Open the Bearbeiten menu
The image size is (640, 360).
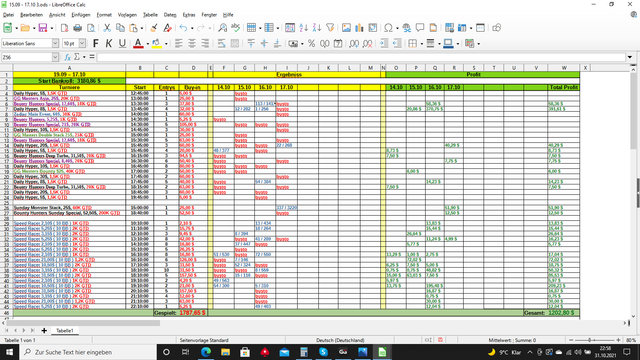pos(31,15)
